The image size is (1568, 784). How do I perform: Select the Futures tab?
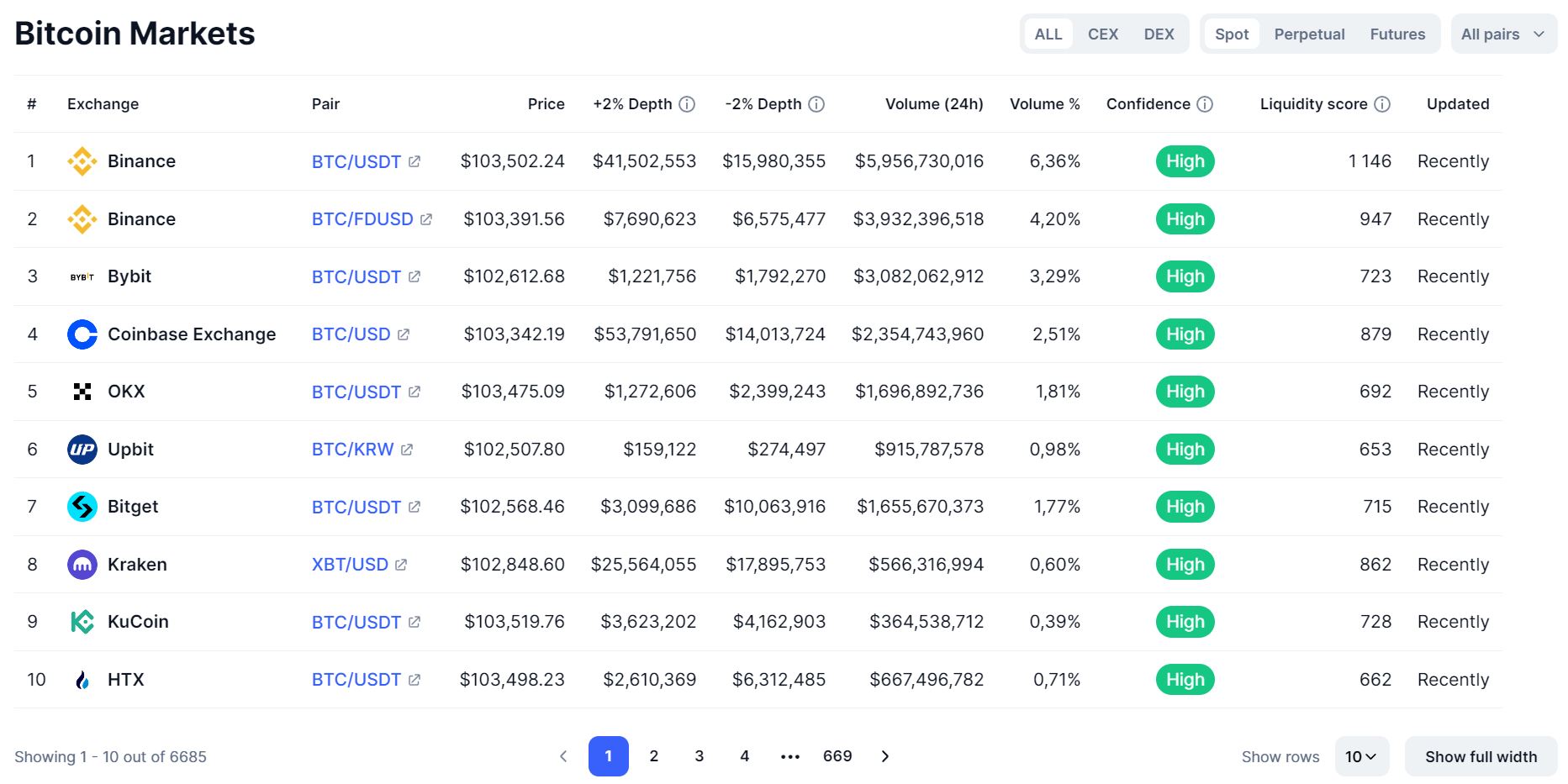(1397, 34)
